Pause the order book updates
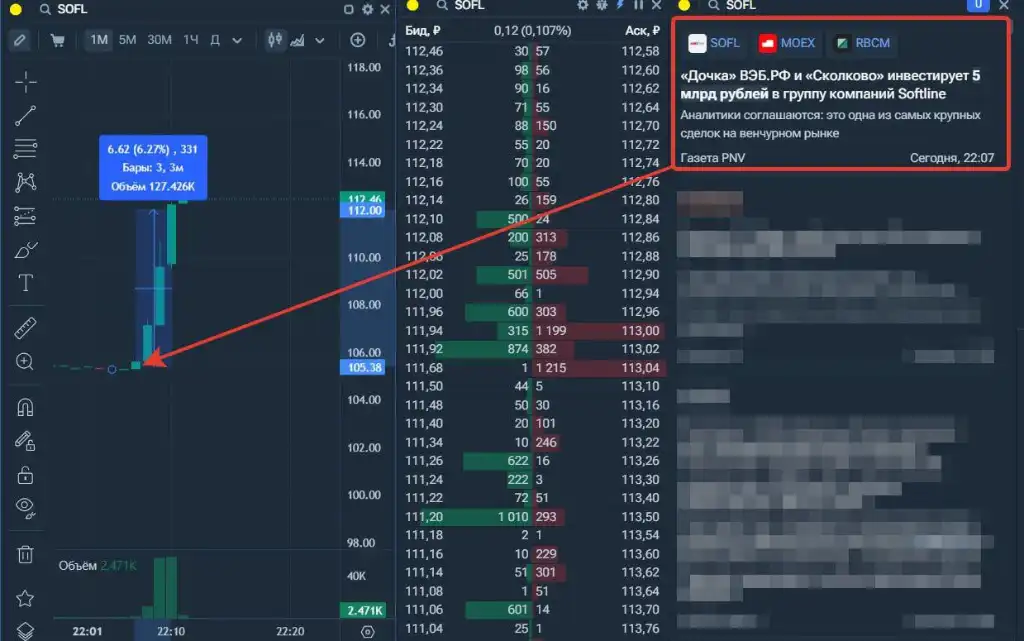This screenshot has height=641, width=1024. click(x=639, y=5)
